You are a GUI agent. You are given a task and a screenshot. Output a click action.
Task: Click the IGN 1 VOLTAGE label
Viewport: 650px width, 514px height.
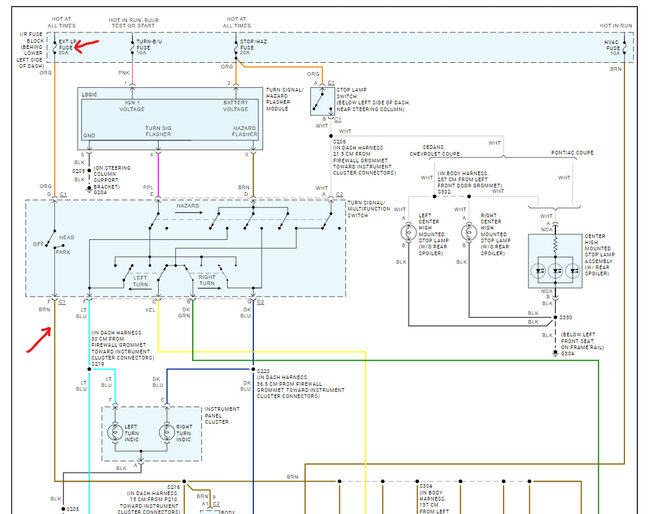tap(132, 106)
